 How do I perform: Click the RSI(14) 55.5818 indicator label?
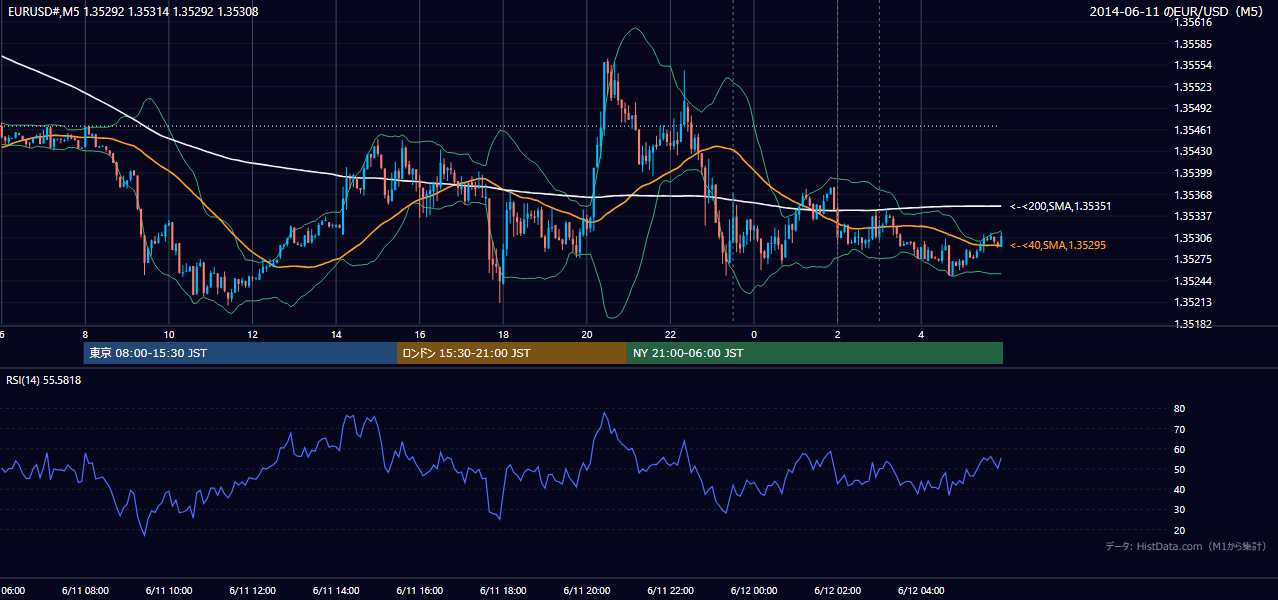(x=44, y=380)
